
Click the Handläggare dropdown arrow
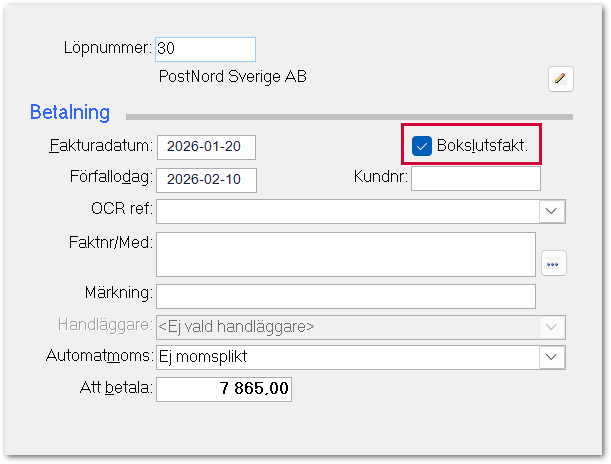pos(552,327)
